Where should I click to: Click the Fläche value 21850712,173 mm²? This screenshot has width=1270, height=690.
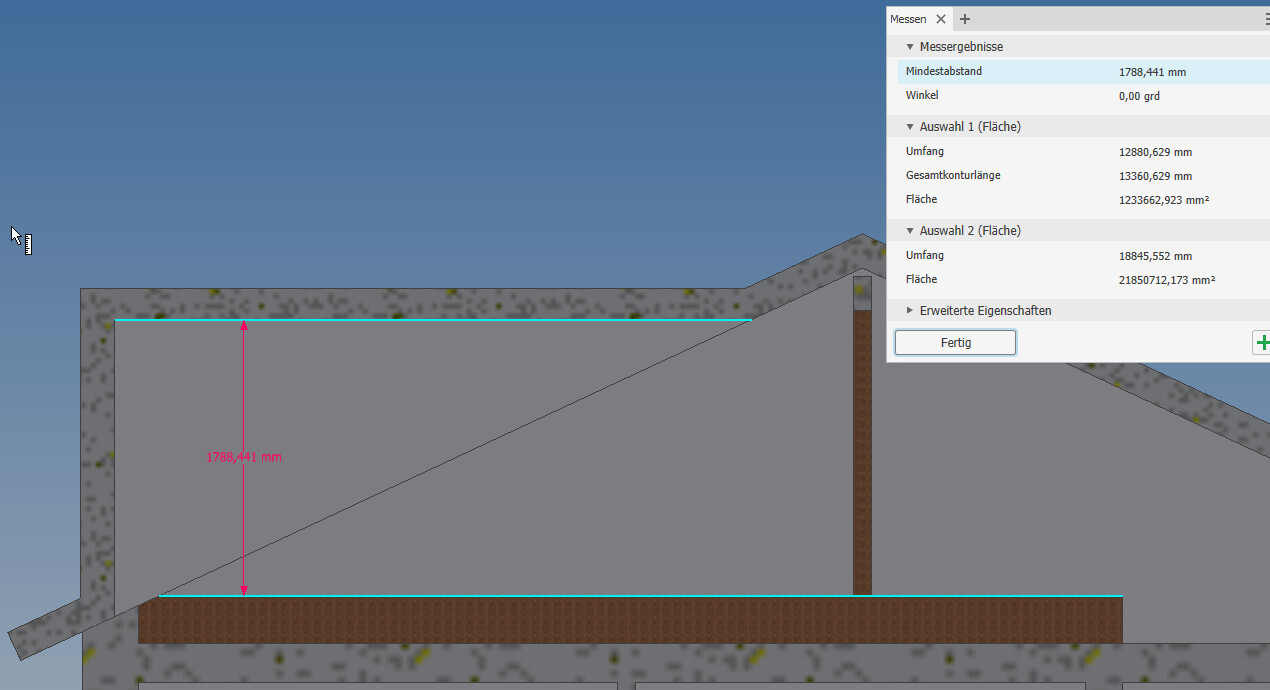click(1167, 280)
